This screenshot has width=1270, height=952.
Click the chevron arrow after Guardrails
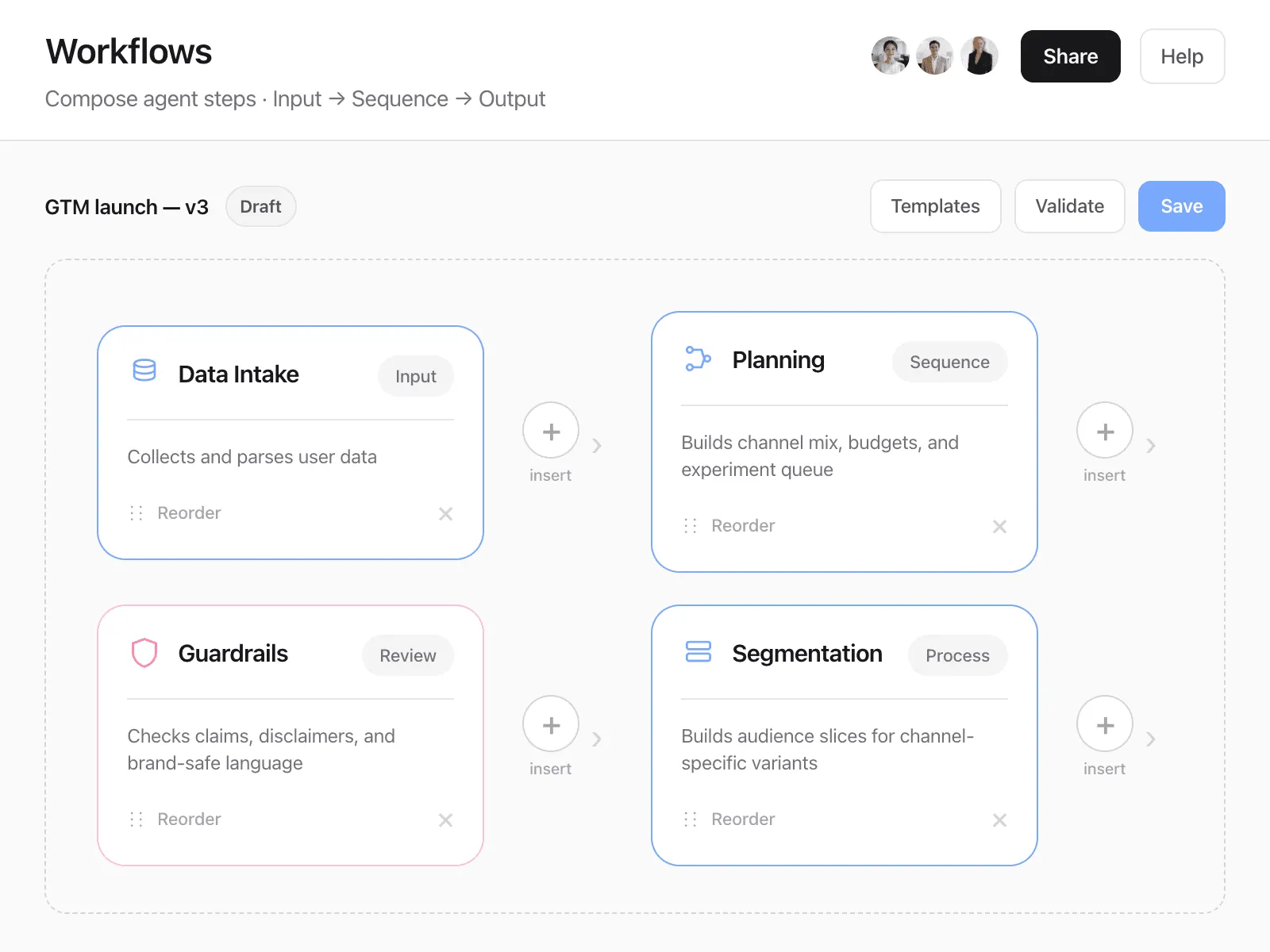pos(597,739)
